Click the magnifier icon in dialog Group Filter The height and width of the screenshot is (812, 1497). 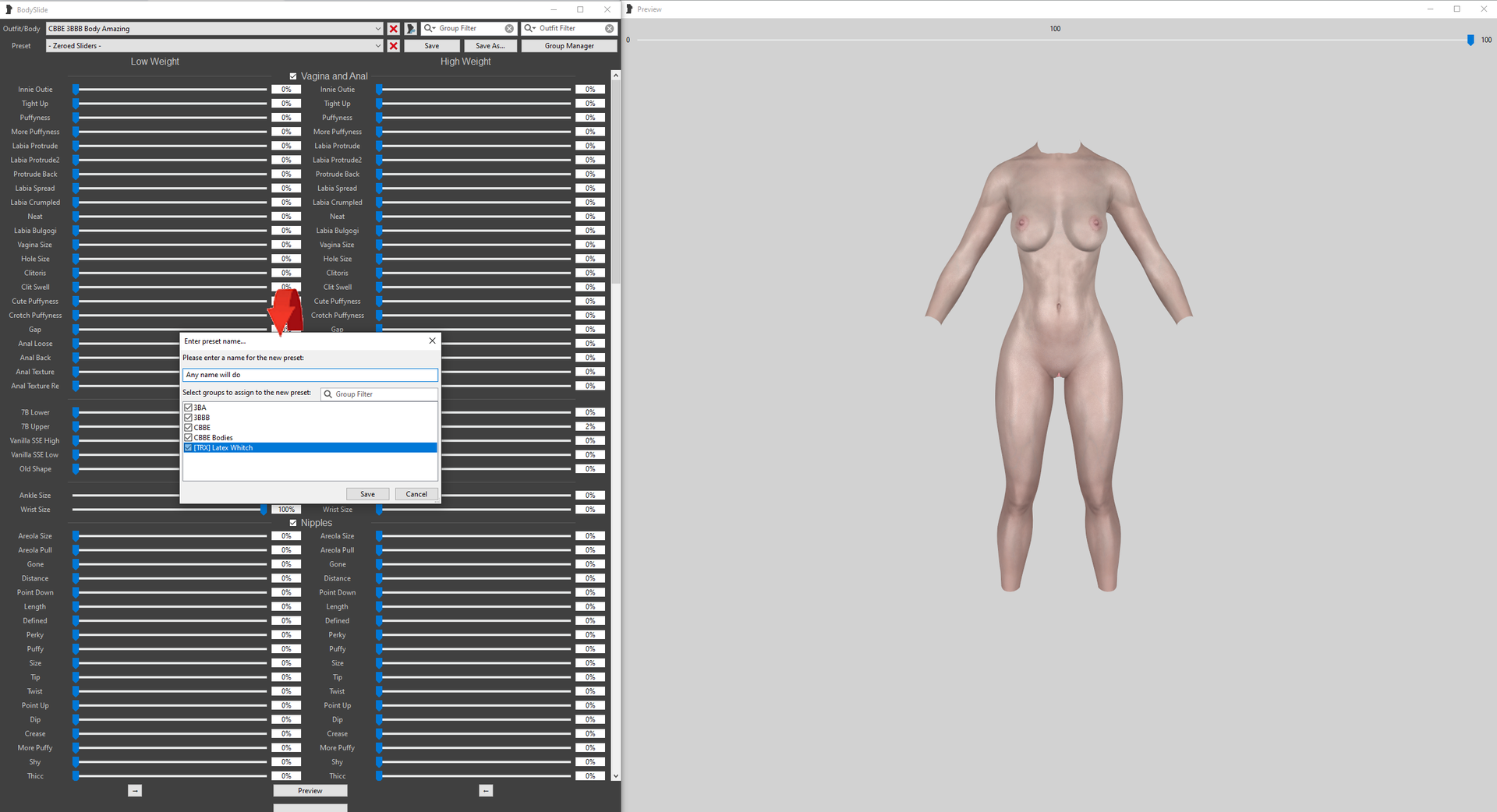pos(328,394)
